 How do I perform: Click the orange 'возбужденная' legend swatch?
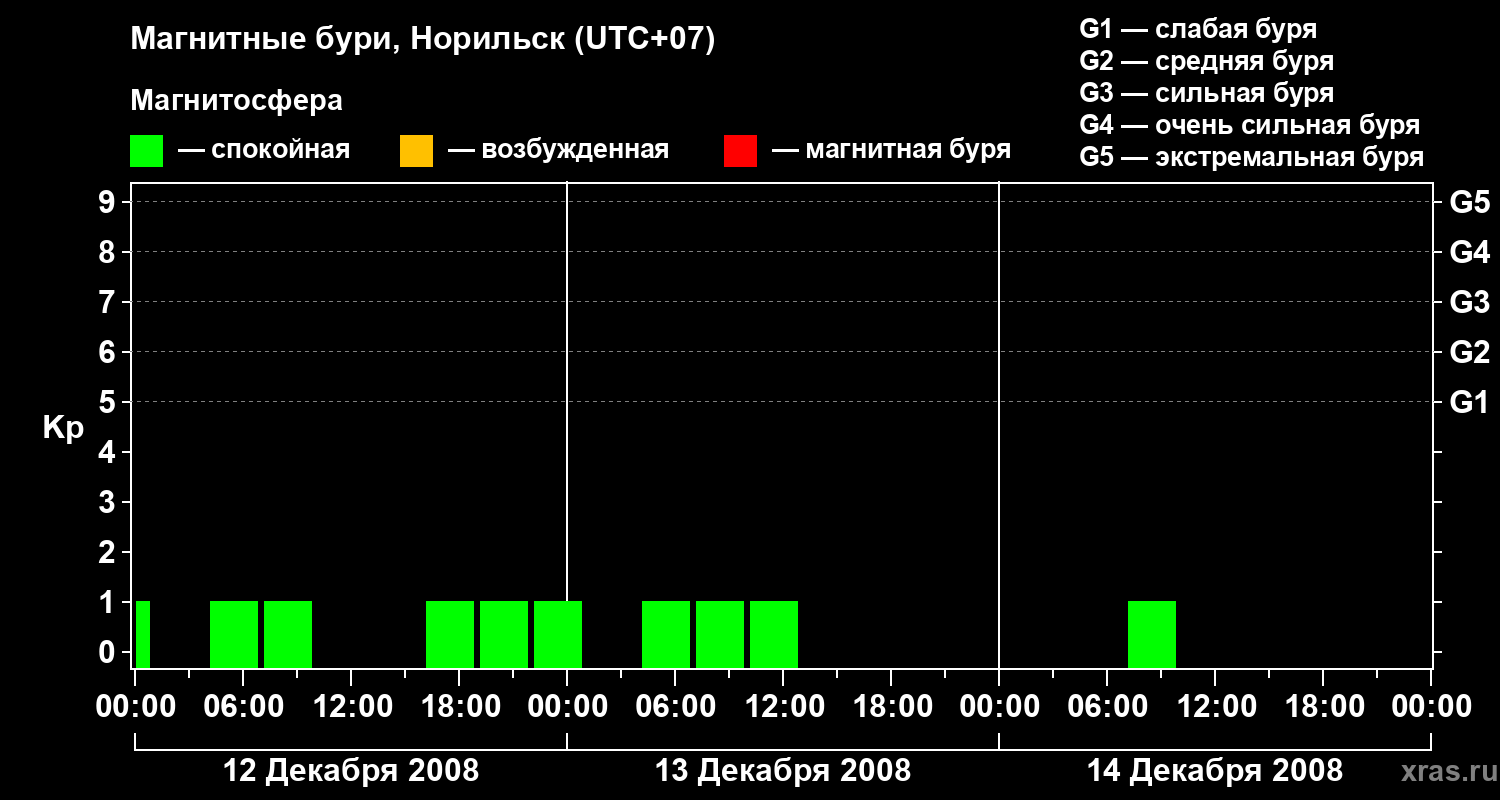(x=416, y=150)
